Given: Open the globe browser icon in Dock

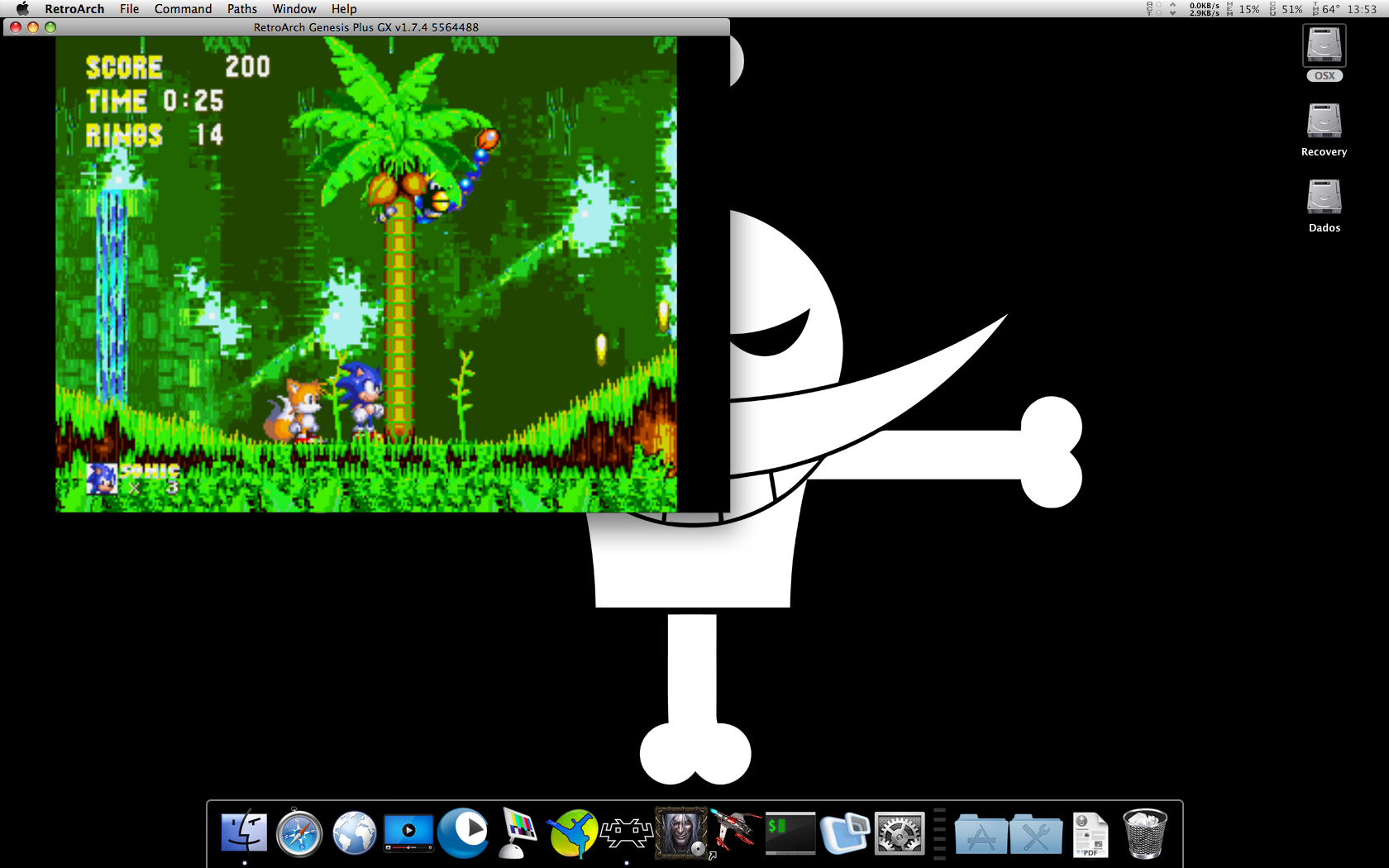Looking at the screenshot, I should click(x=354, y=832).
